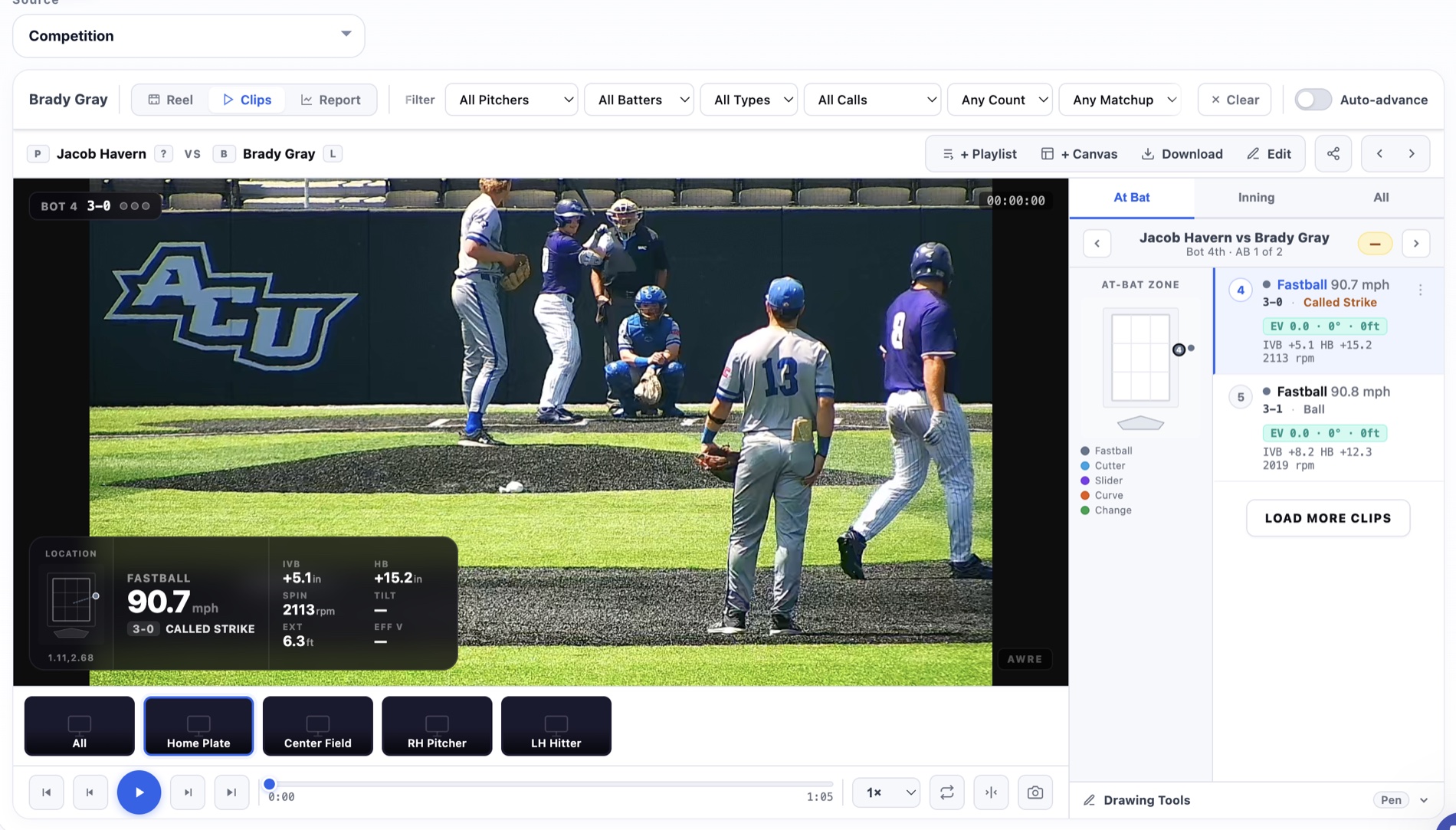Go to previous clip arrow in toolbar
Screen dimensions: 1456x830
point(1379,154)
